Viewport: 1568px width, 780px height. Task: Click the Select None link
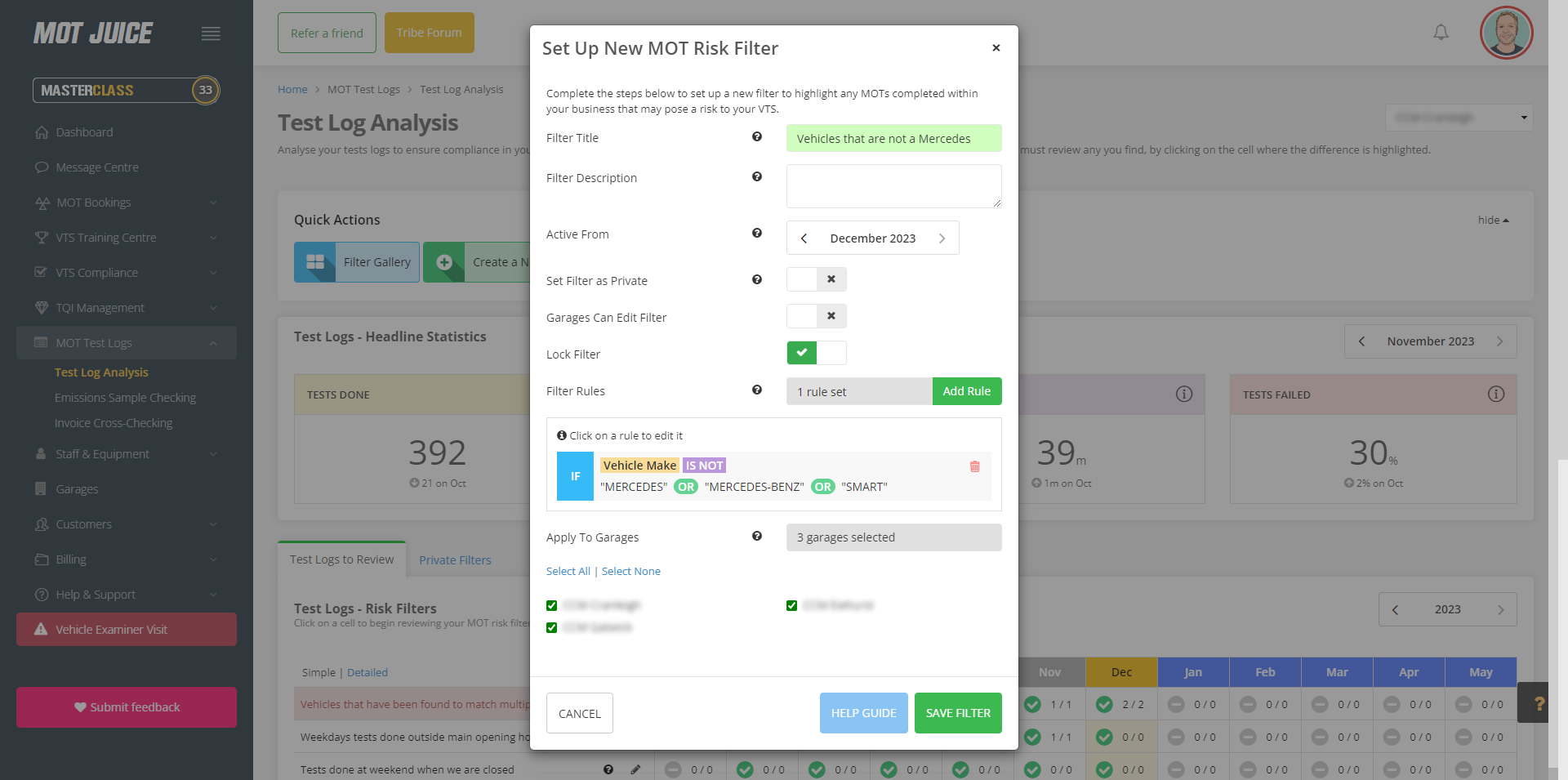(630, 571)
